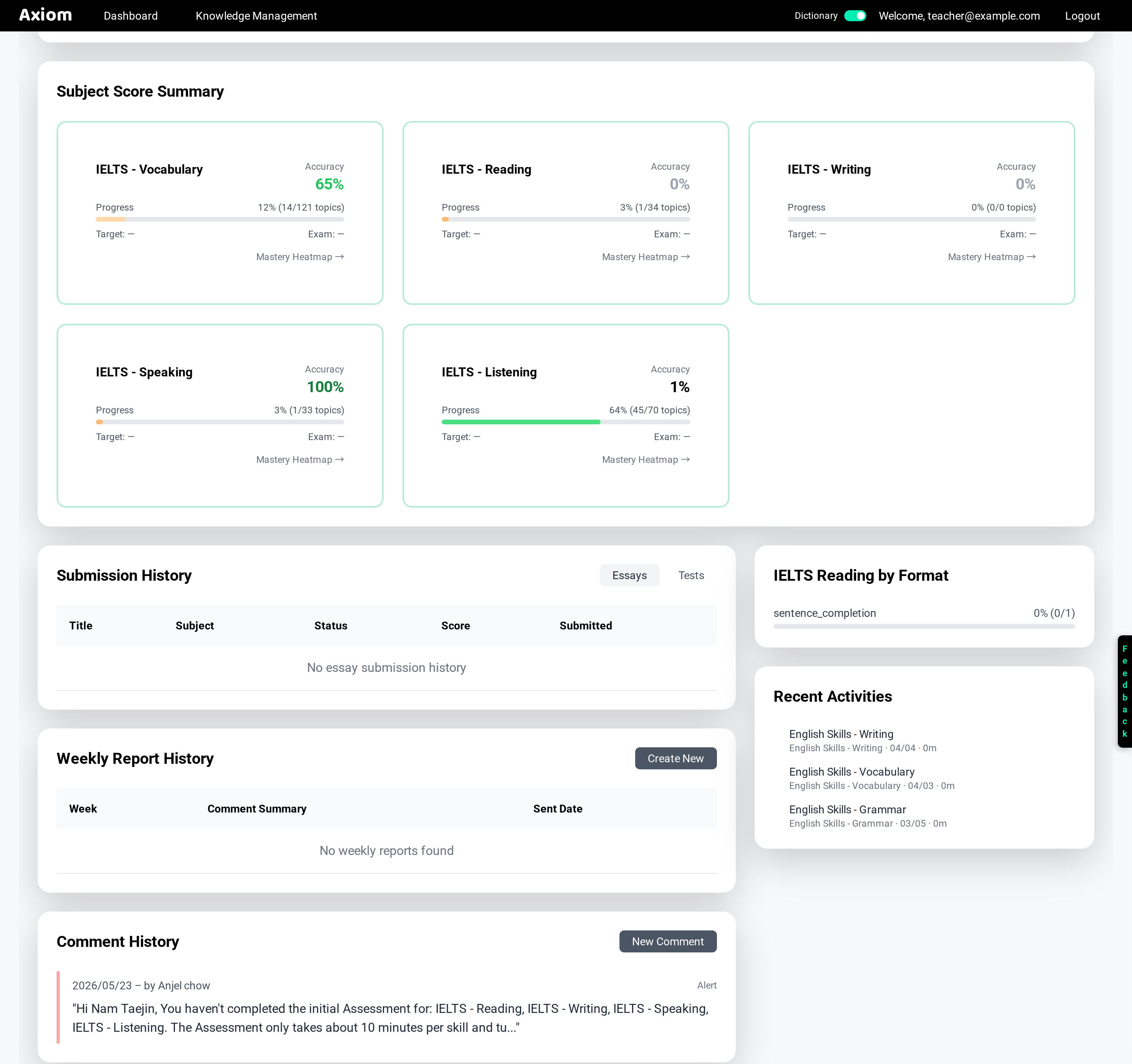The image size is (1132, 1064).
Task: Click the Status column header
Action: tap(331, 625)
